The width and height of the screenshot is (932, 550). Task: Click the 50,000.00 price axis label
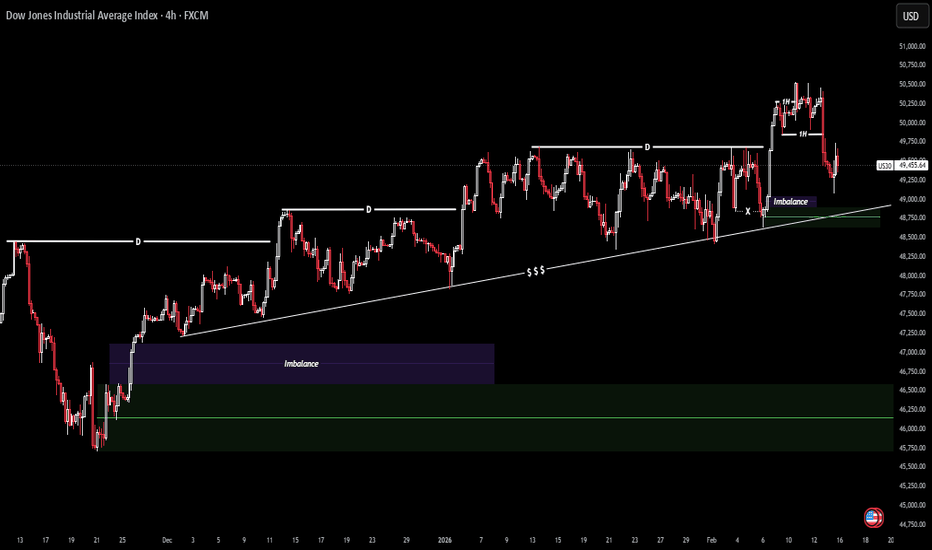pos(912,122)
